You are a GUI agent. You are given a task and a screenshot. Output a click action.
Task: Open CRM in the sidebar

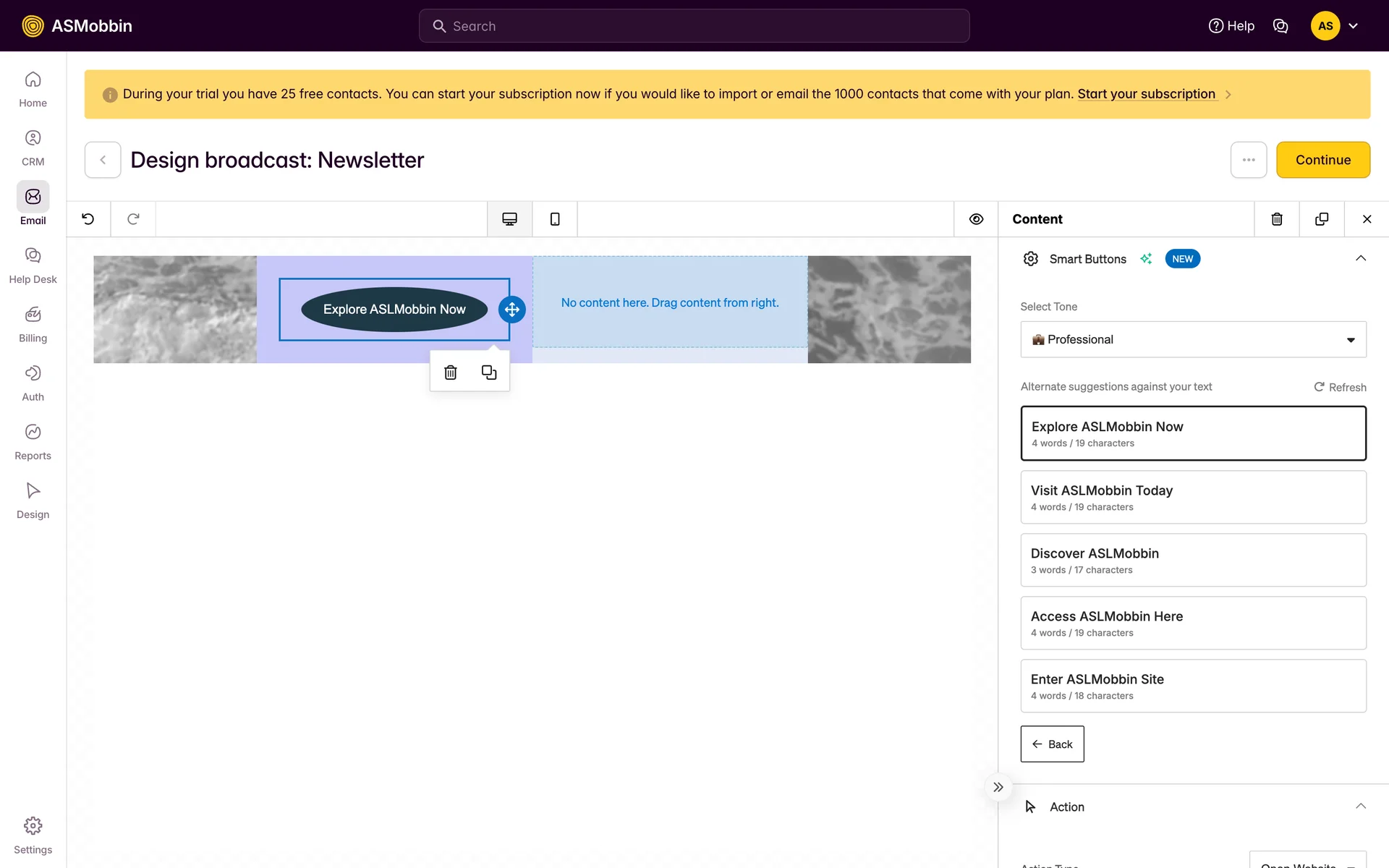(33, 148)
